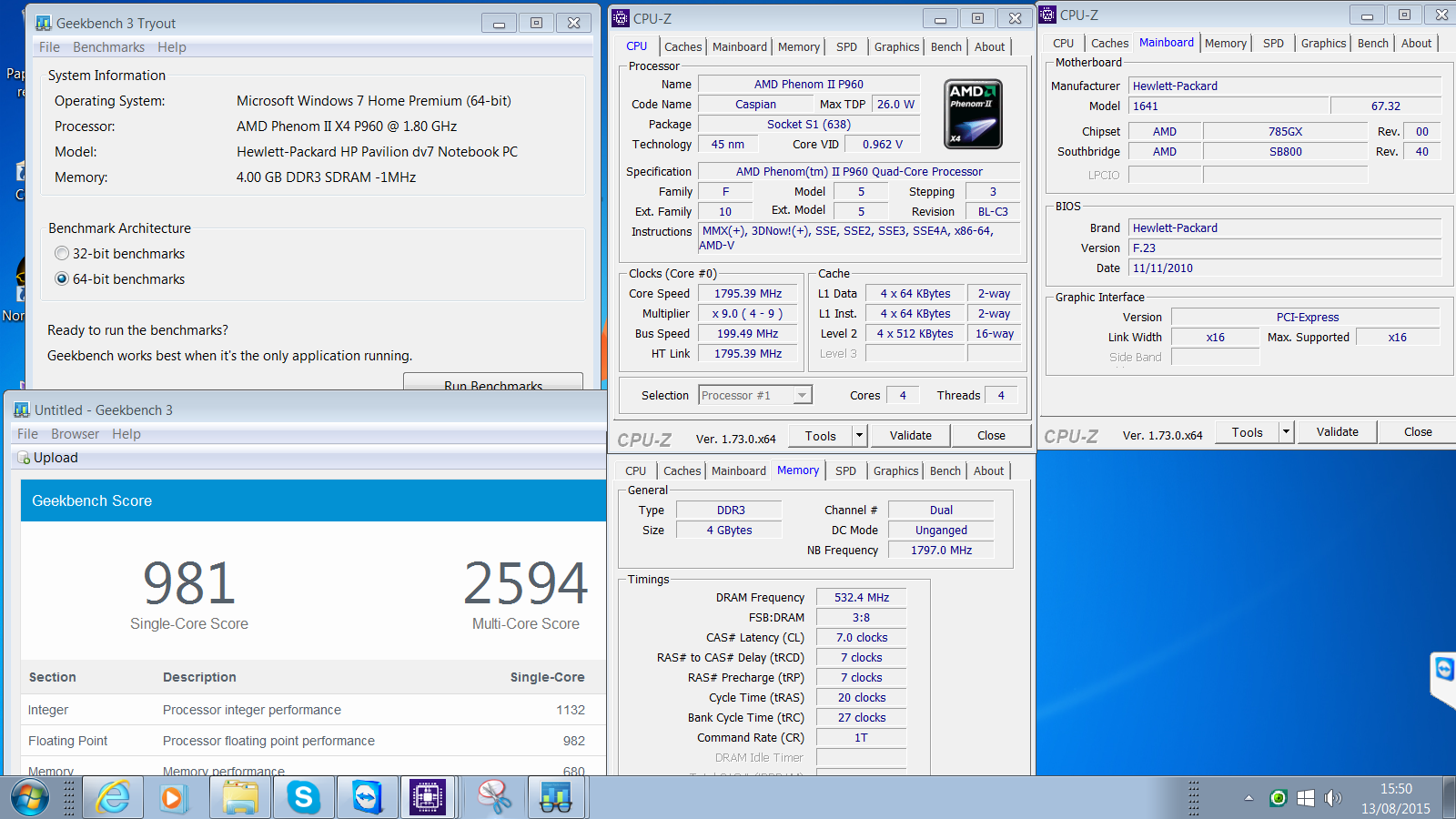Switch to CPU tab in lower CPU-Z window
The width and height of the screenshot is (1456, 819).
coord(635,470)
